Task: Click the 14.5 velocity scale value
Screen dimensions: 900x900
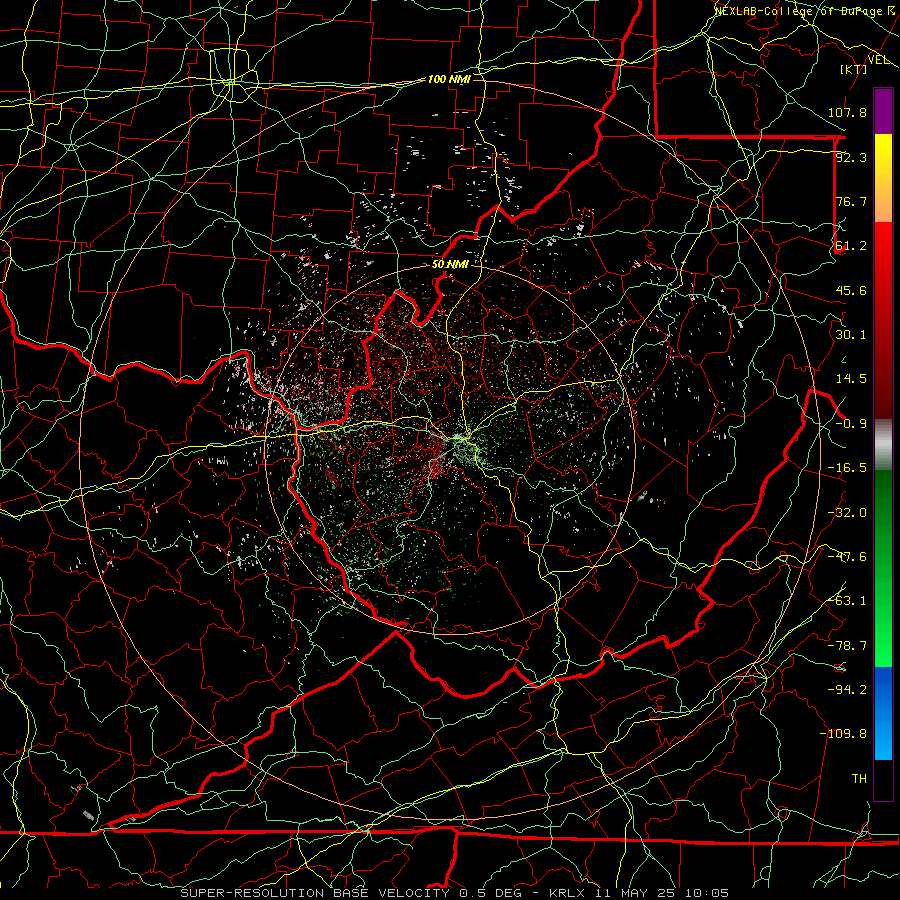Action: click(x=851, y=379)
